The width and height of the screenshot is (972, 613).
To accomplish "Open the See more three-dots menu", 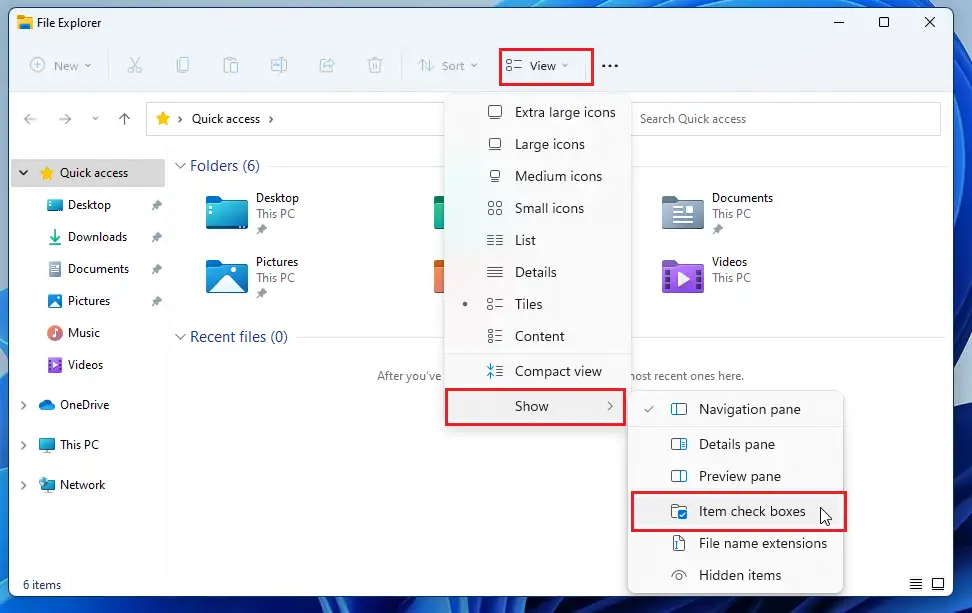I will point(610,66).
